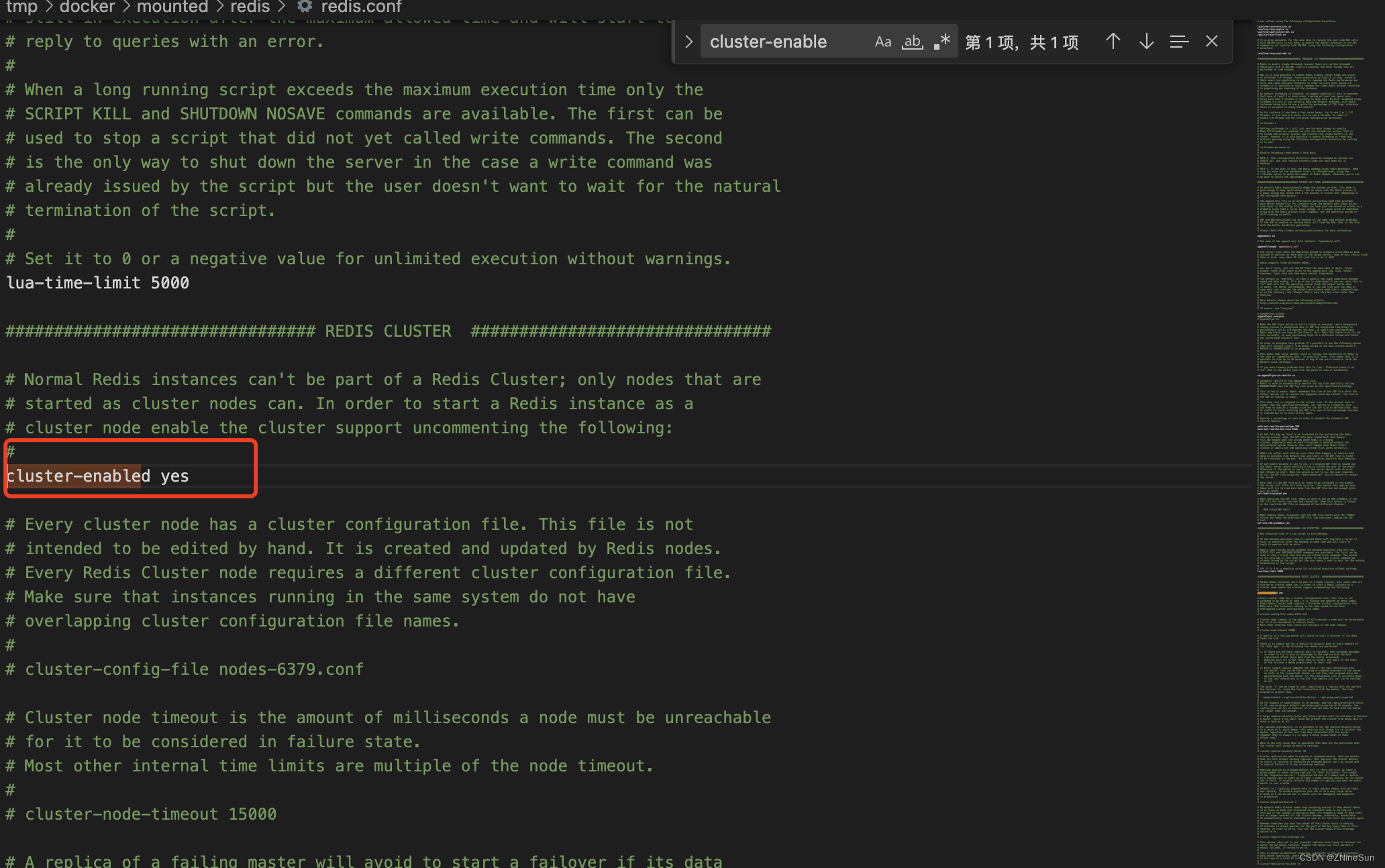
Task: Select the redis folder breadcrumb
Action: (250, 7)
